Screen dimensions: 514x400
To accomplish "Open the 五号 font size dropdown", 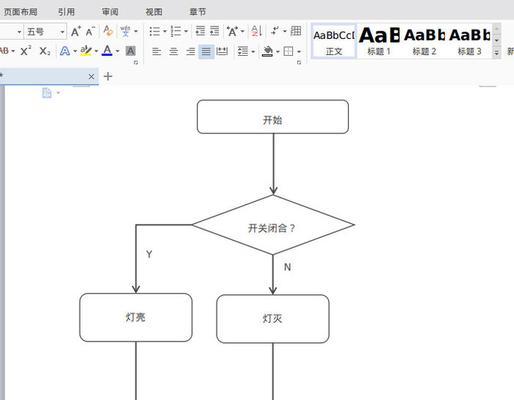I will (62, 32).
